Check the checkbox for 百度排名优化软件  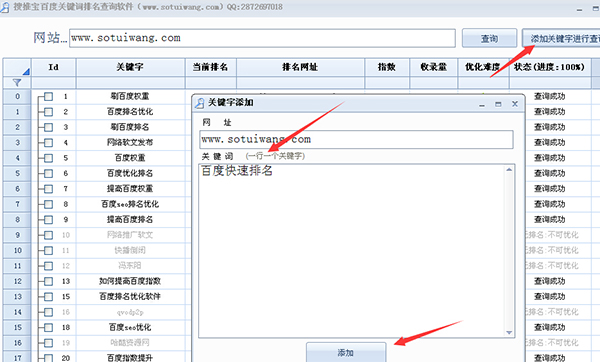(49, 297)
